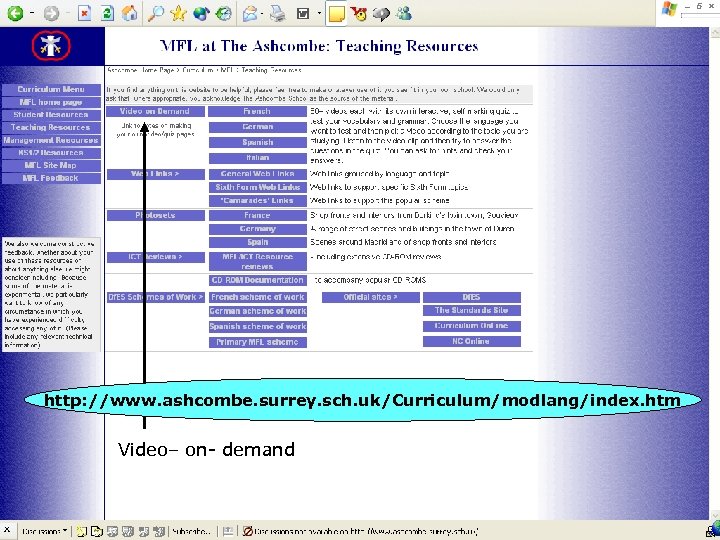Close the Discussions bar with the X
Screen dimensions: 720x540
point(6,530)
